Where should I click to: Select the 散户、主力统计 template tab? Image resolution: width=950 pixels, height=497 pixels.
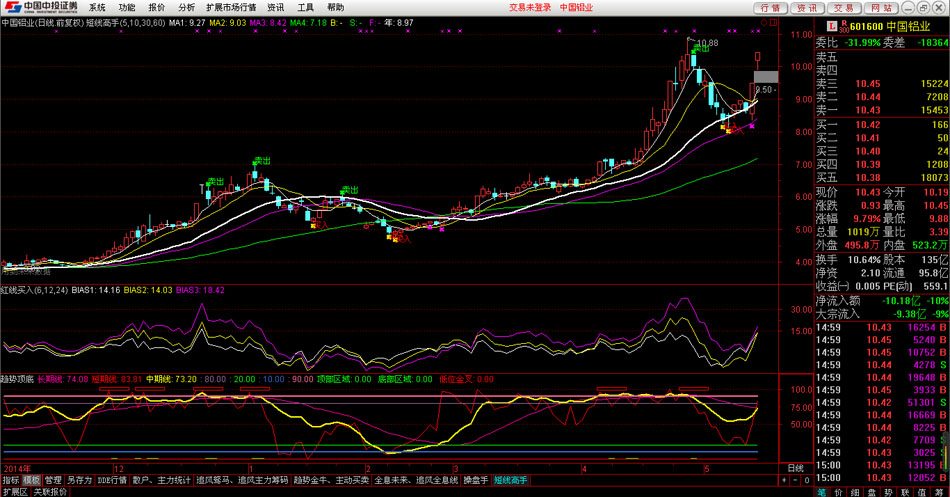161,480
